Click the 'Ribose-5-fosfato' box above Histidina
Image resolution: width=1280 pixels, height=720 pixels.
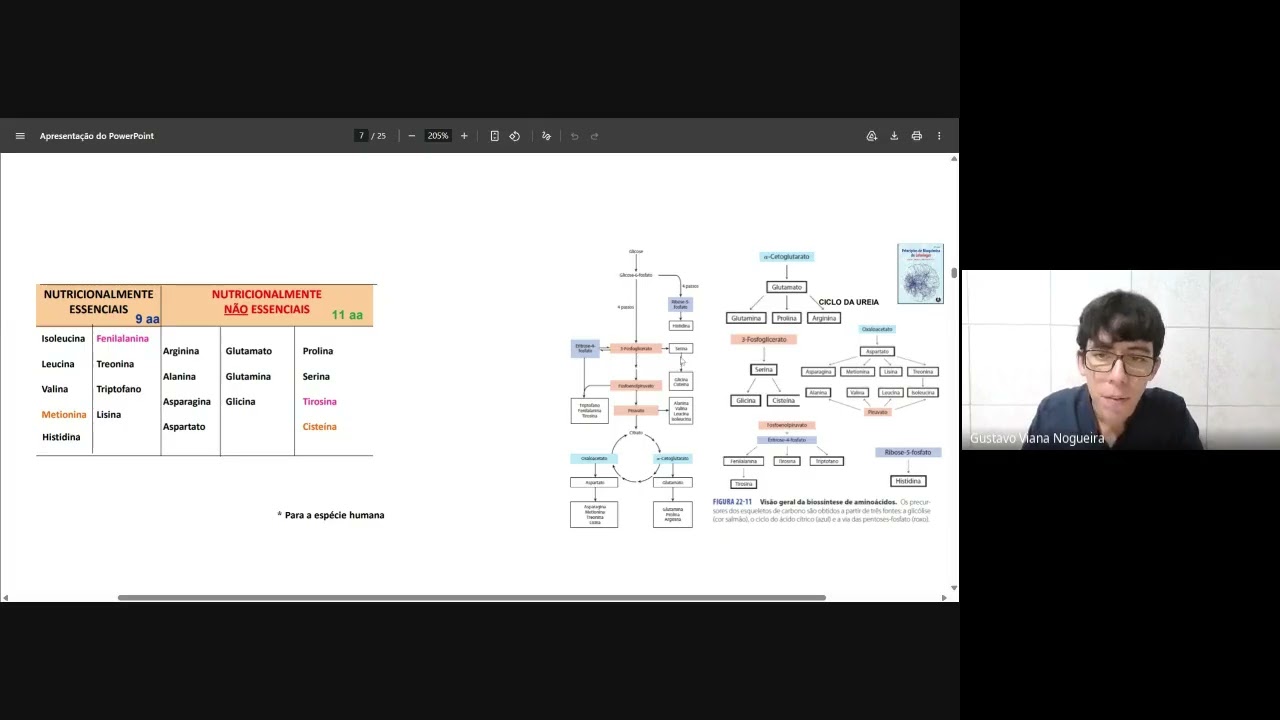point(908,453)
